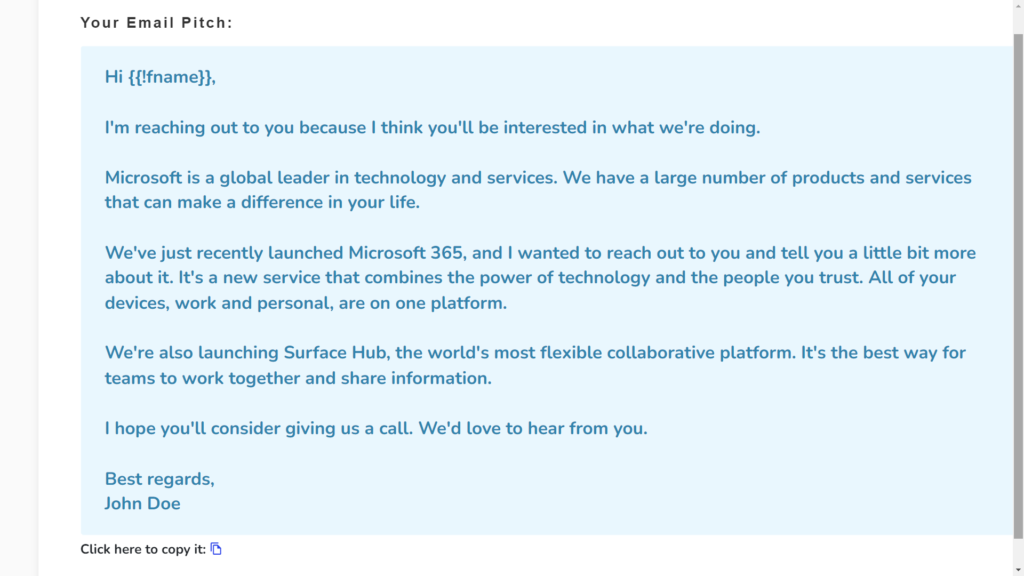1024x576 pixels.
Task: Click the empty scrollbar track below the thumb
Action: click(x=1018, y=552)
